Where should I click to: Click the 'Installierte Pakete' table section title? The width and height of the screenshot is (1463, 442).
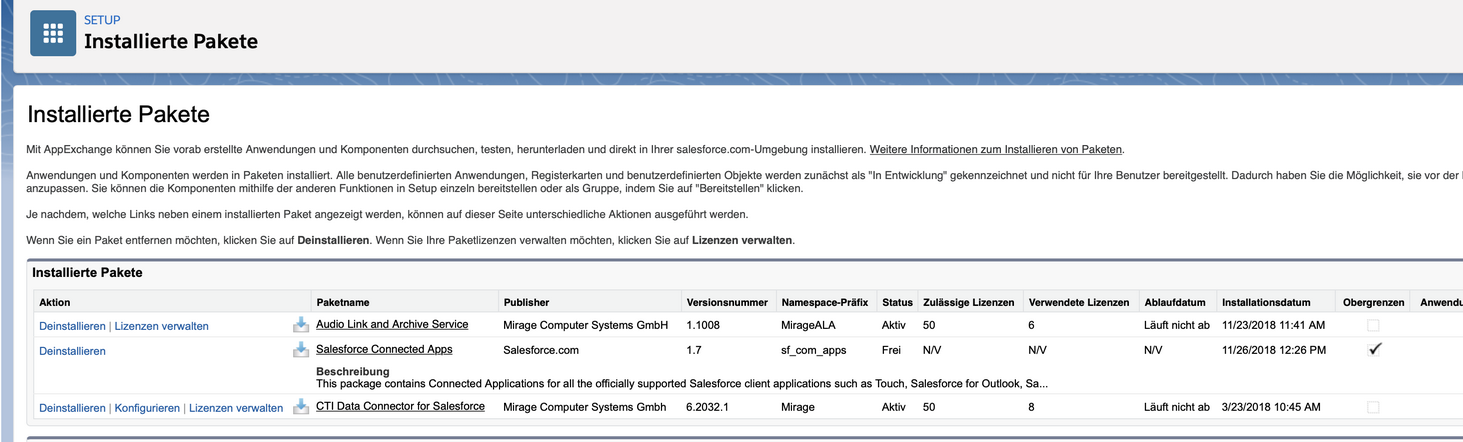tap(87, 272)
